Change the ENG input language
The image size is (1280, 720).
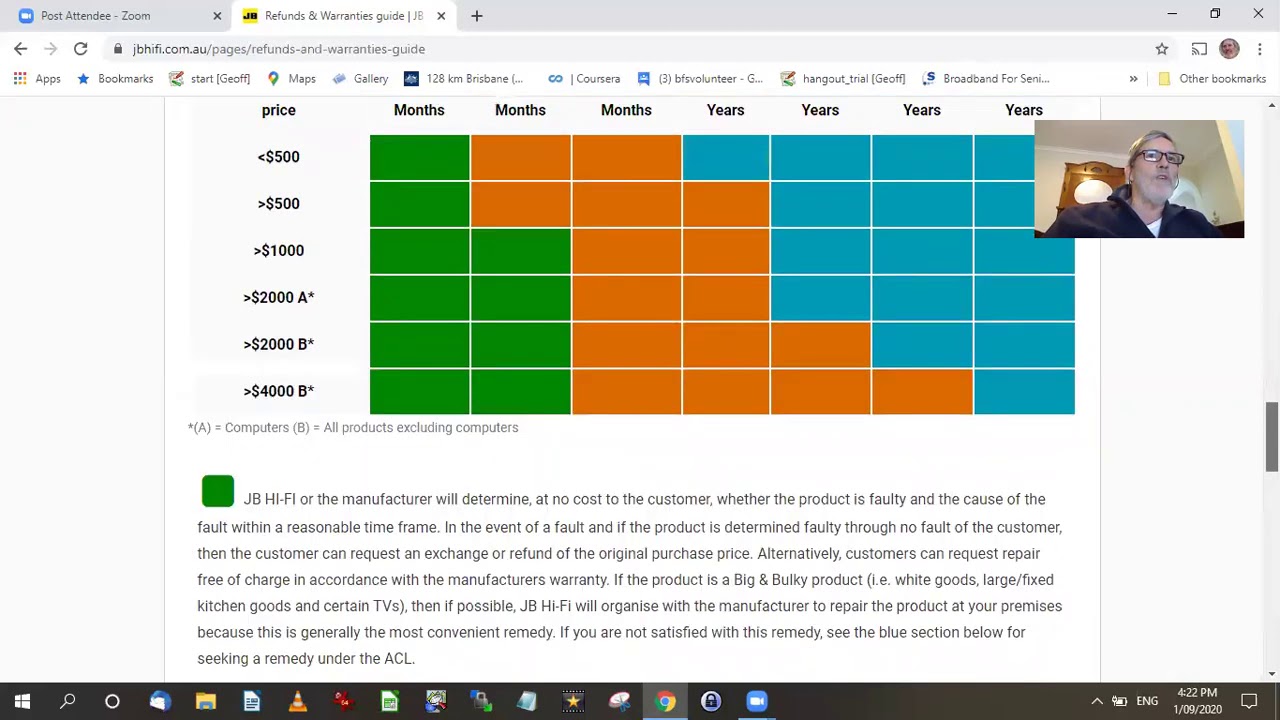[1147, 701]
